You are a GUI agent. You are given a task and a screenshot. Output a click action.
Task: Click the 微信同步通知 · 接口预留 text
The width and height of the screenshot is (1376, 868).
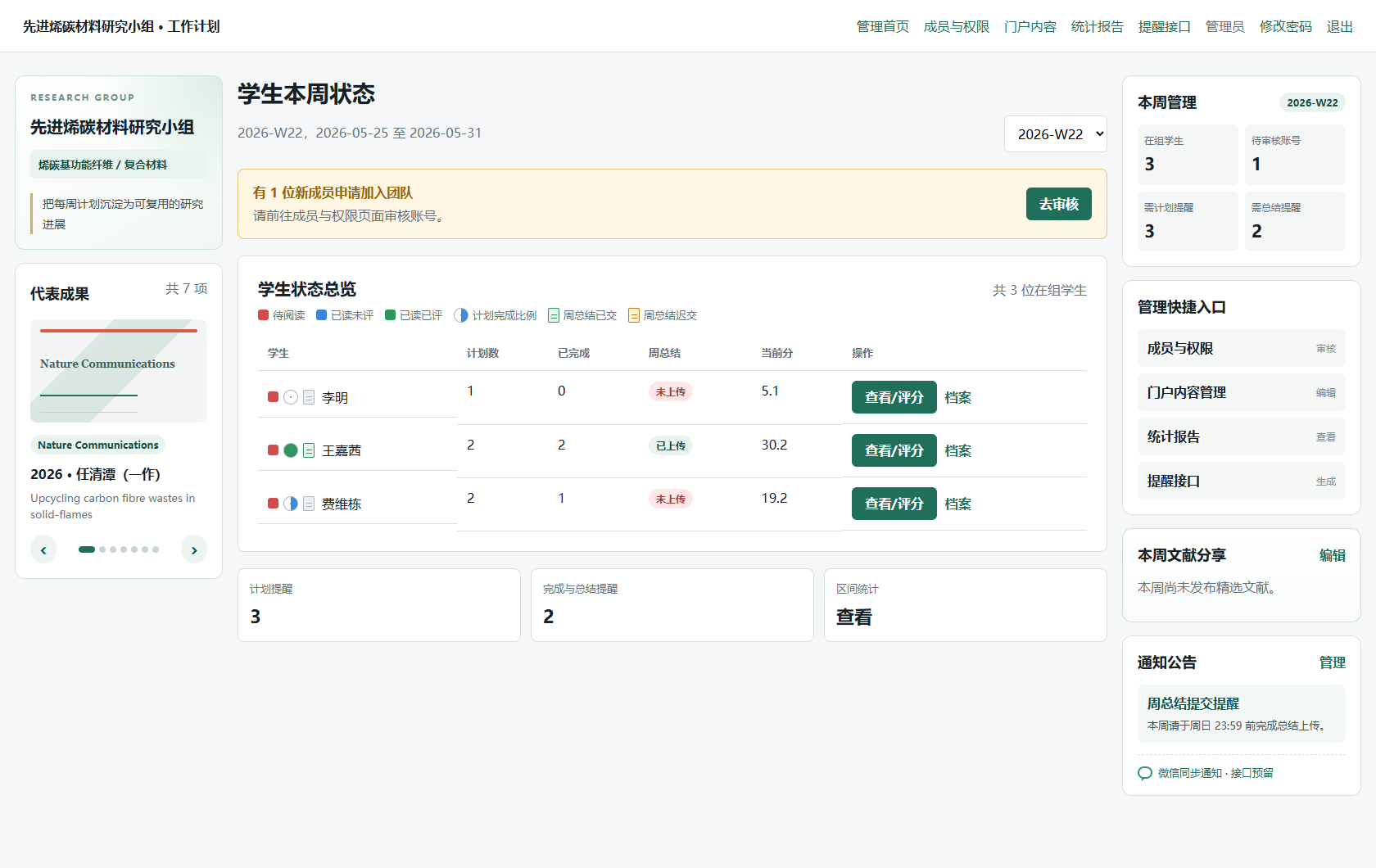click(1215, 773)
